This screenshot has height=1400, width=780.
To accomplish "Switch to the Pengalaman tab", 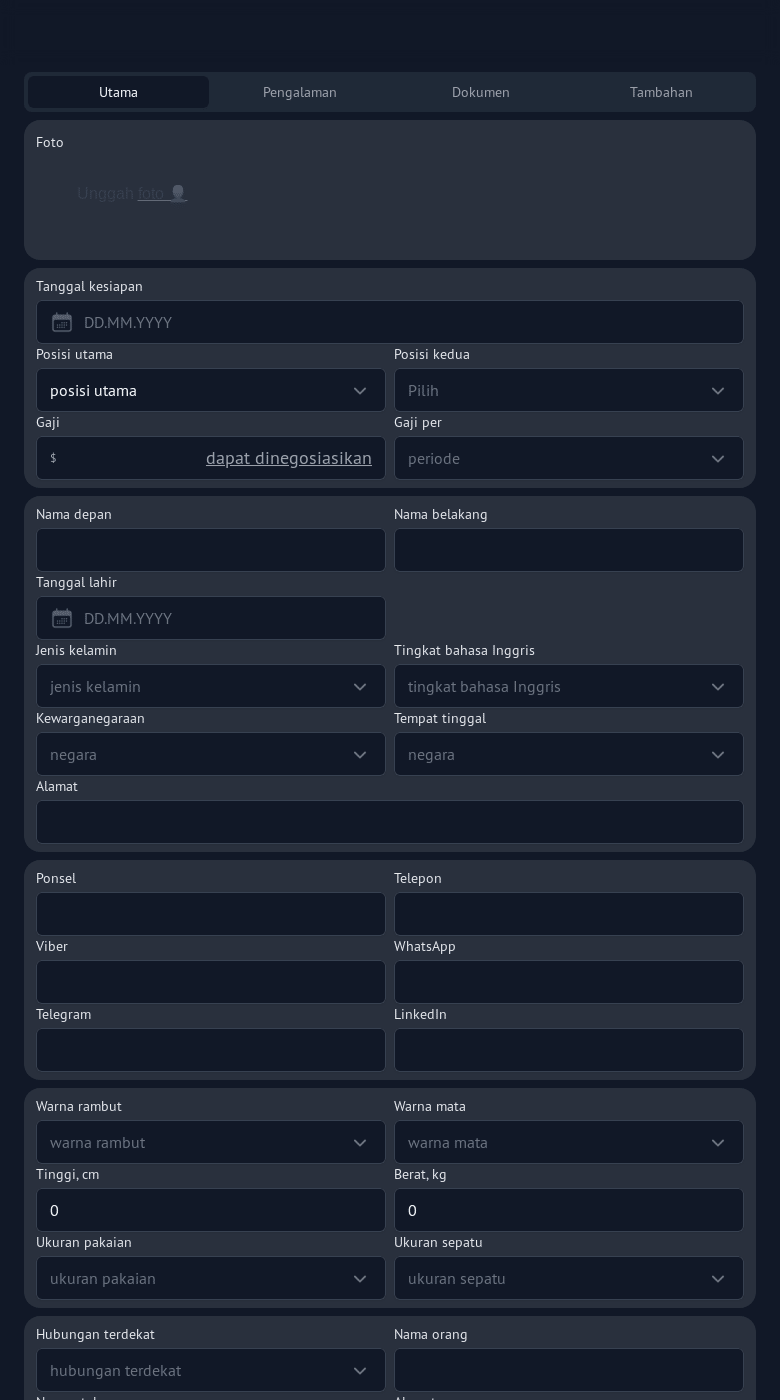I will (x=300, y=92).
